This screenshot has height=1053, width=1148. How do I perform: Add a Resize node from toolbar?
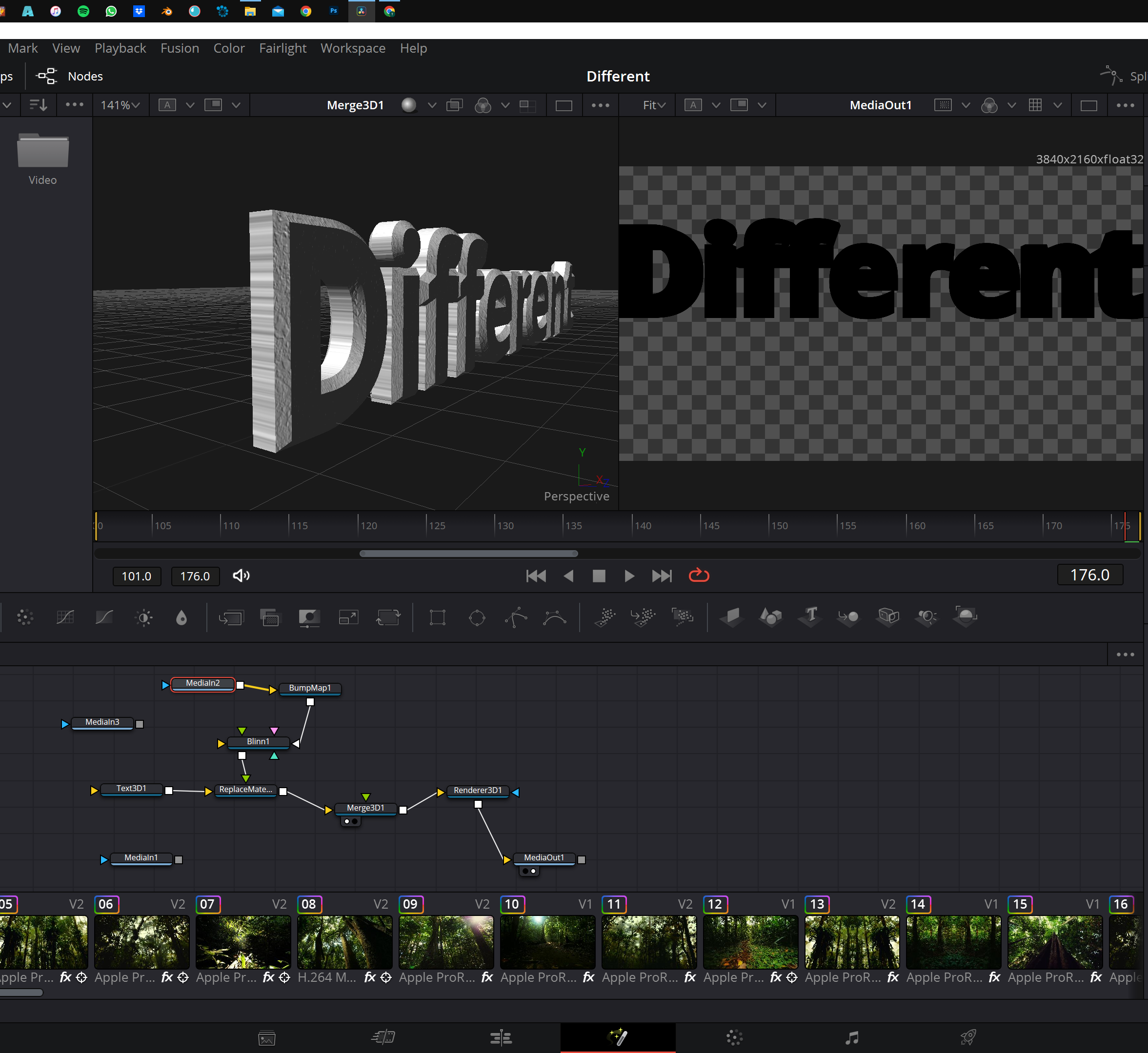tap(348, 617)
